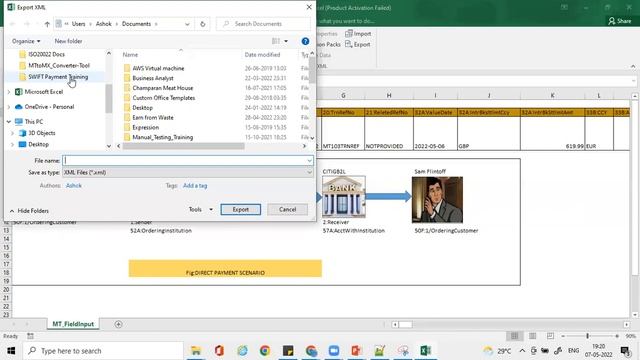The image size is (640, 360).
Task: Switch to Page Layout view
Action: click(532, 336)
